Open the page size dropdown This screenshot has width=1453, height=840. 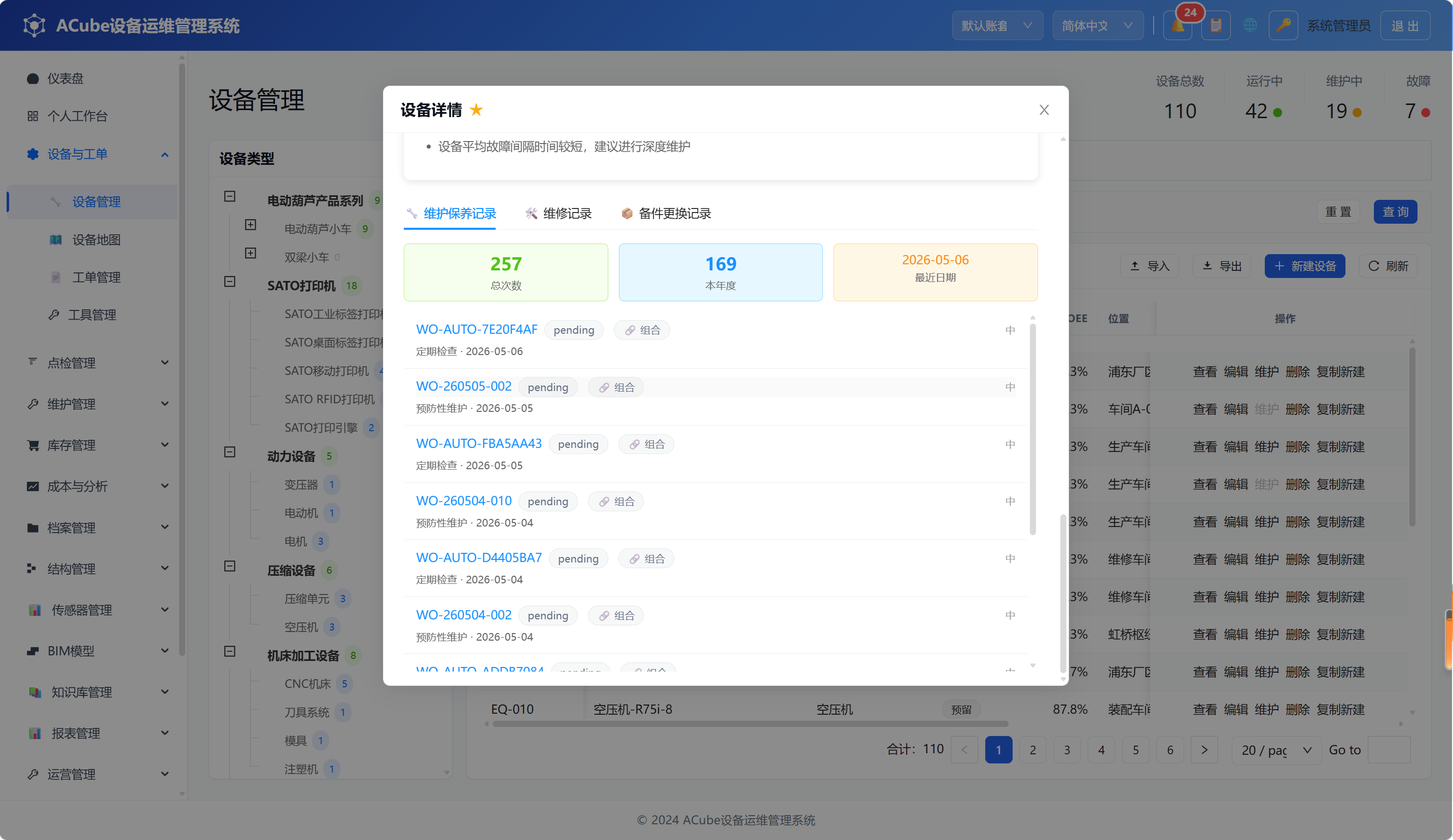coord(1276,750)
